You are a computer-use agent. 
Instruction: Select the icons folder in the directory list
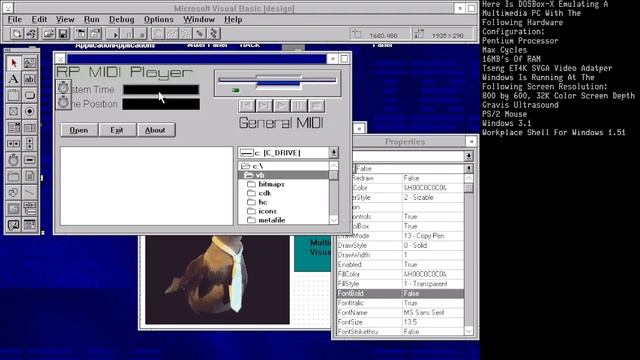(283, 211)
